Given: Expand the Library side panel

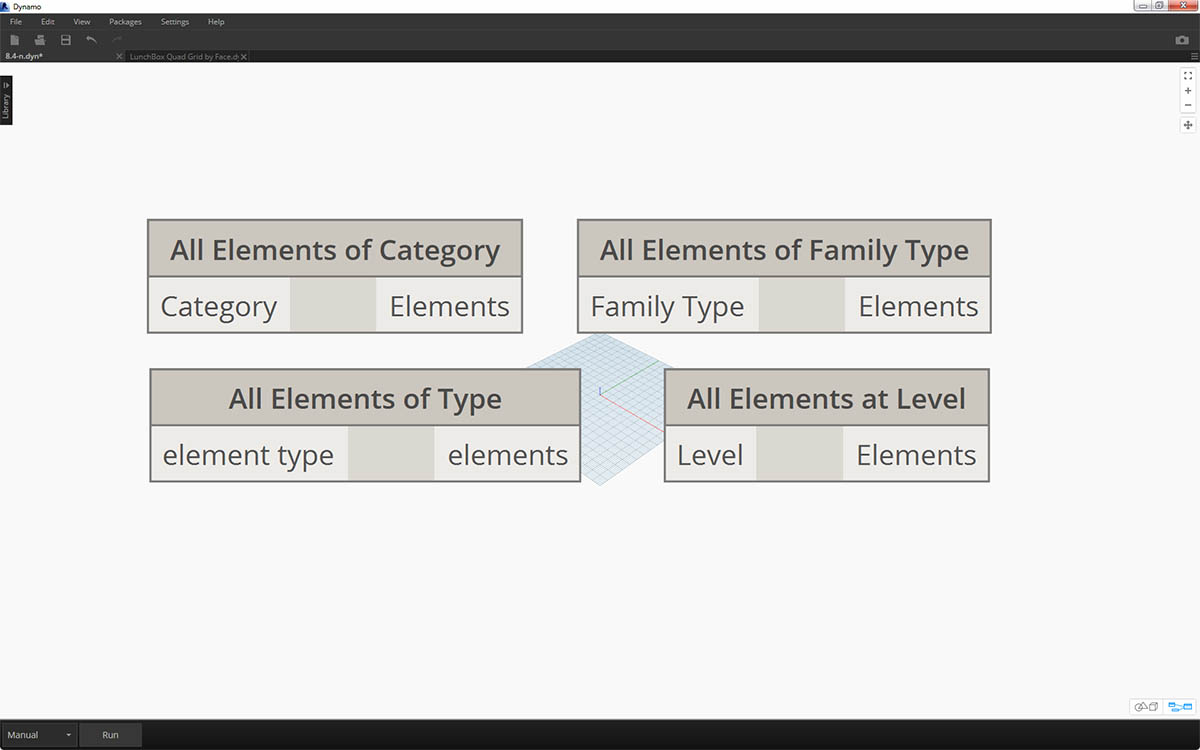Looking at the screenshot, I should (6, 101).
